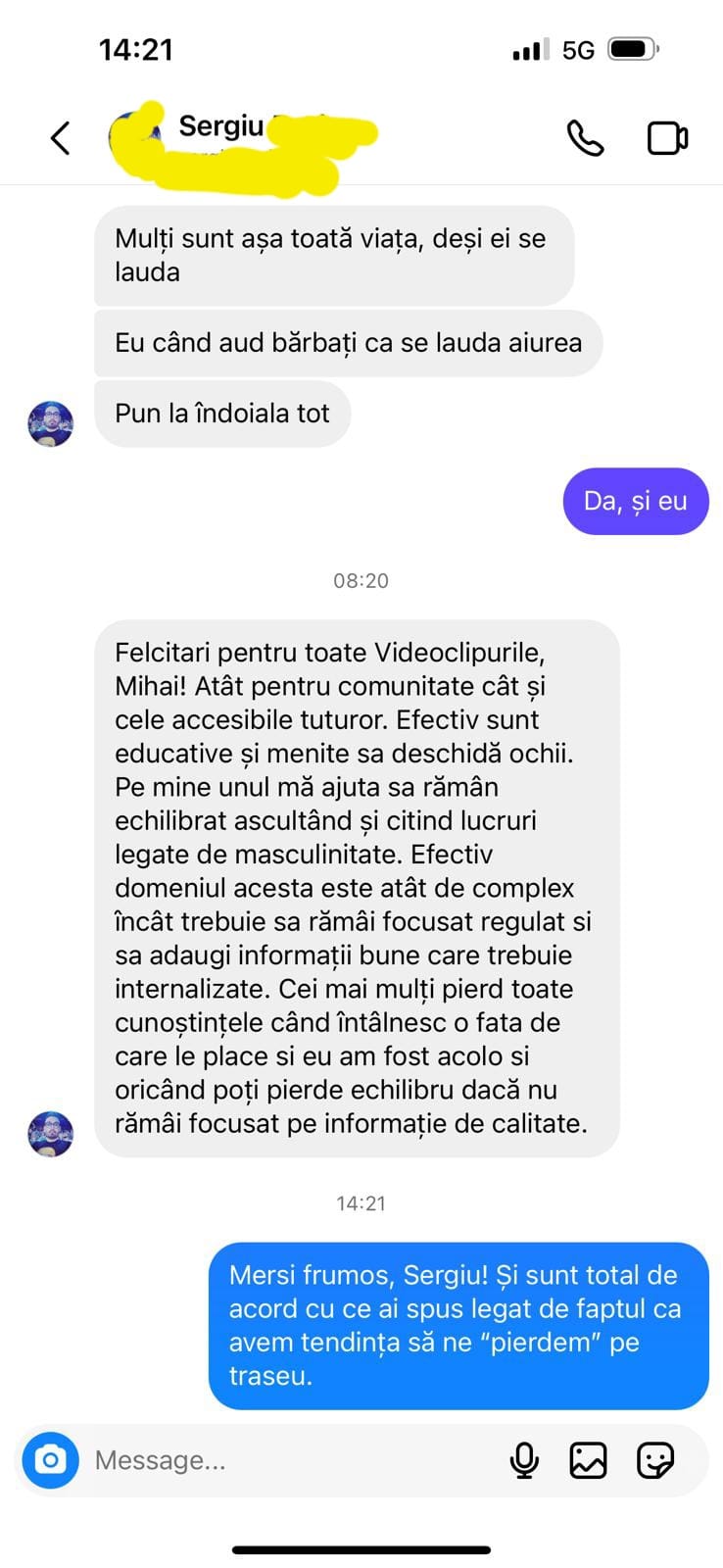This screenshot has width=723, height=1568.
Task: Select the 'Mersi frumos, Sergiu!' reply bubble
Action: click(x=458, y=1326)
